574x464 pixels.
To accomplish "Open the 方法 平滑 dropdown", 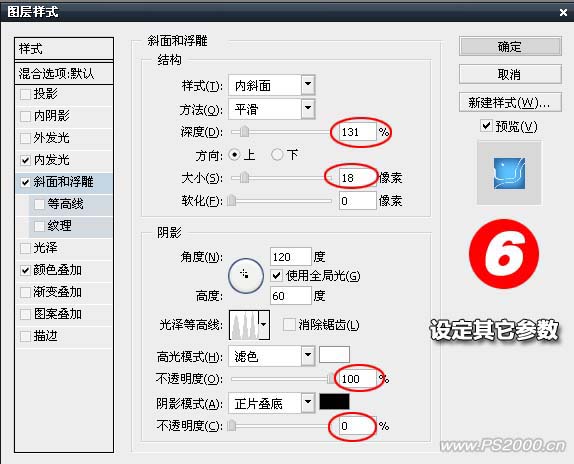I will tap(272, 109).
